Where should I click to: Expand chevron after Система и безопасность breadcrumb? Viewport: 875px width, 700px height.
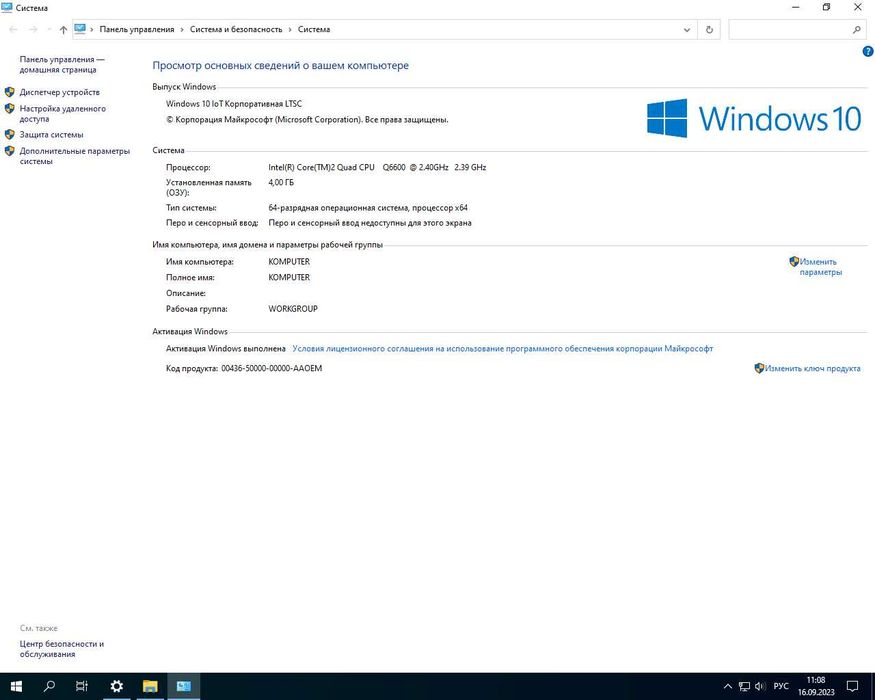coord(290,30)
